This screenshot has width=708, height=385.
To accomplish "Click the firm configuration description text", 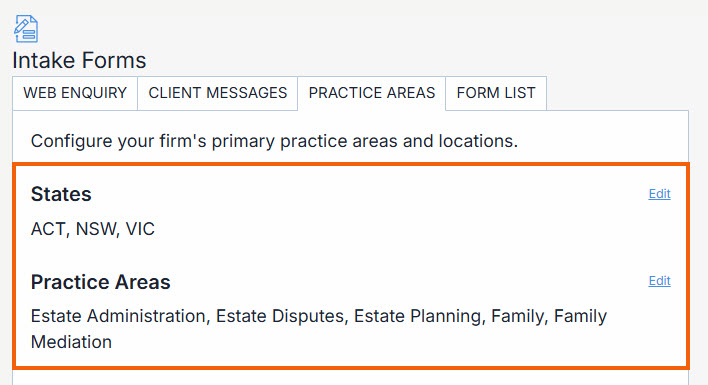I will pyautogui.click(x=274, y=141).
